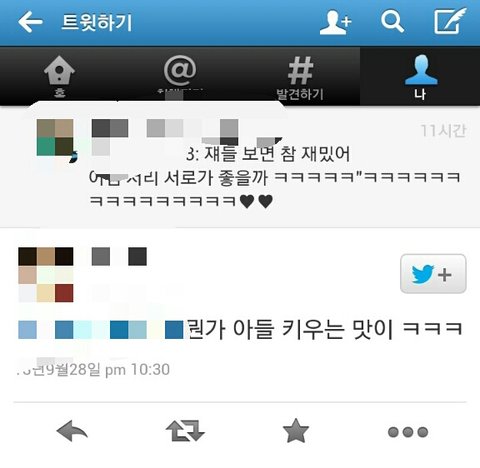Open the tweet author's pixelated avatar
480x468 pixels.
point(46,275)
